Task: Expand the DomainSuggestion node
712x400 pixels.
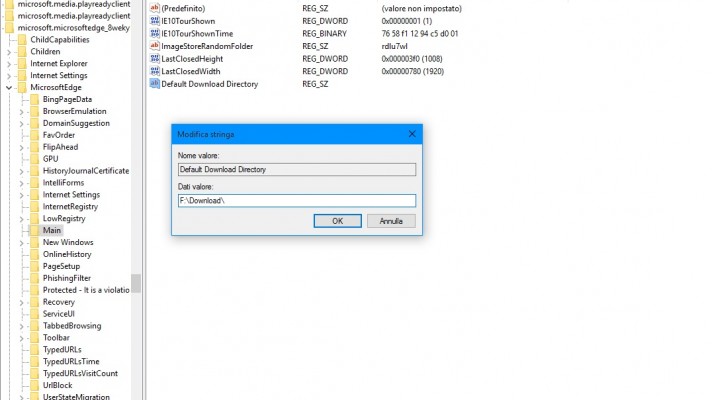Action: click(21, 123)
